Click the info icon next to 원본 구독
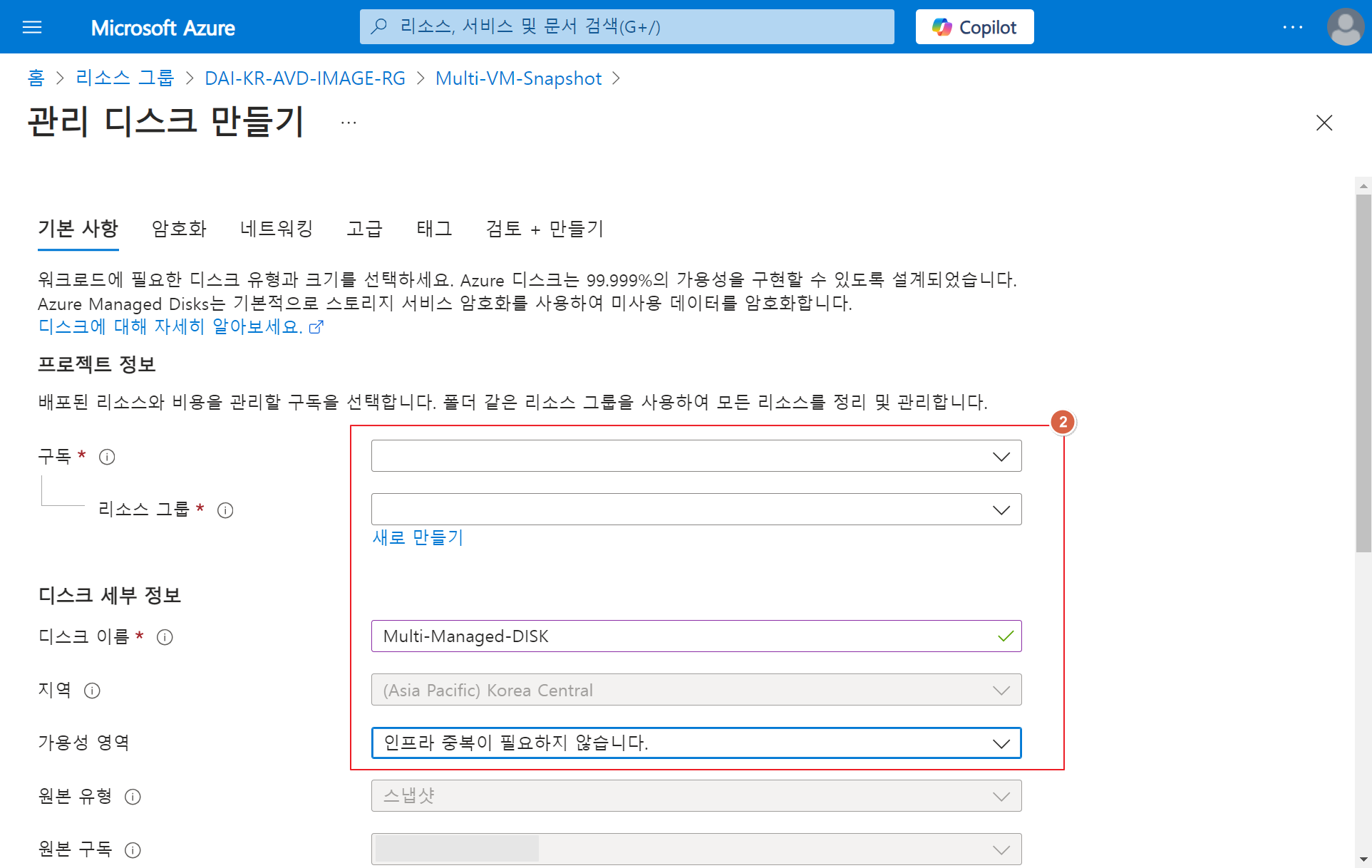Screen dimensions: 1372x868 click(133, 850)
